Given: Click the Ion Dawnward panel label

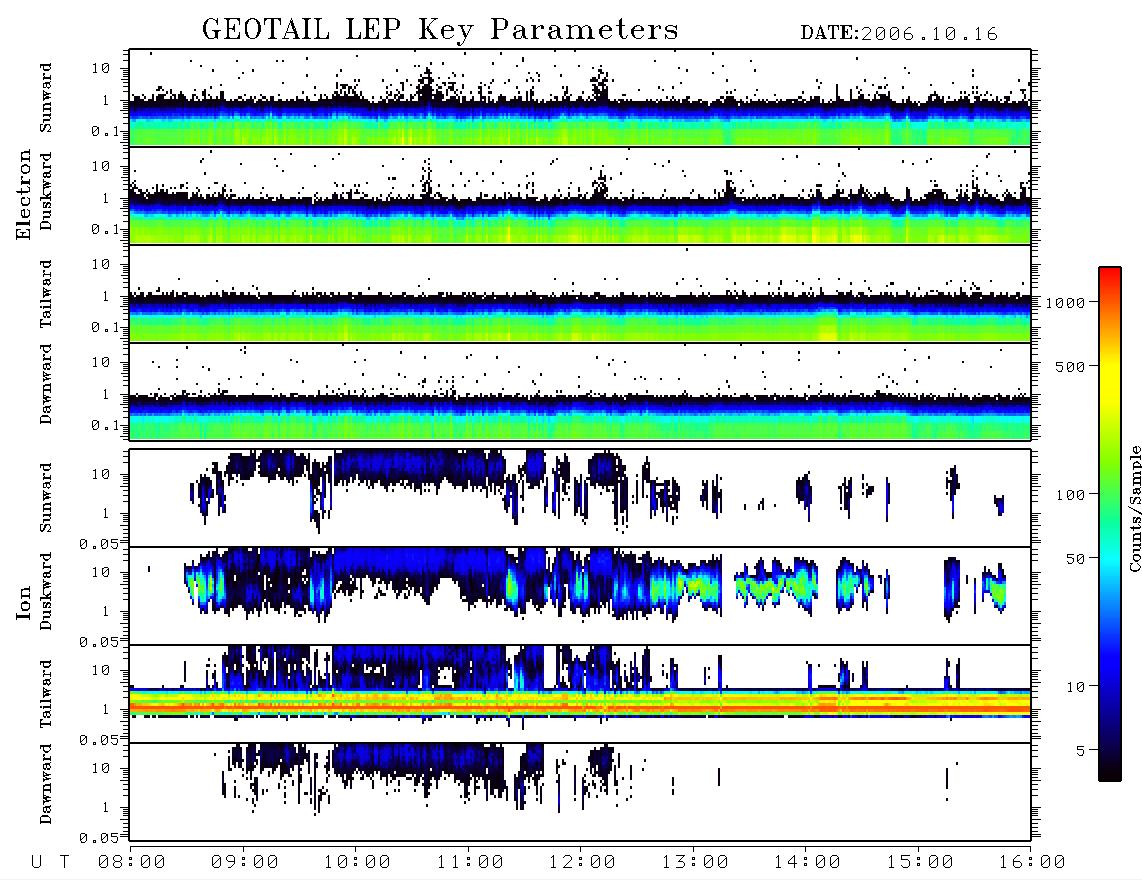Looking at the screenshot, I should (x=46, y=784).
